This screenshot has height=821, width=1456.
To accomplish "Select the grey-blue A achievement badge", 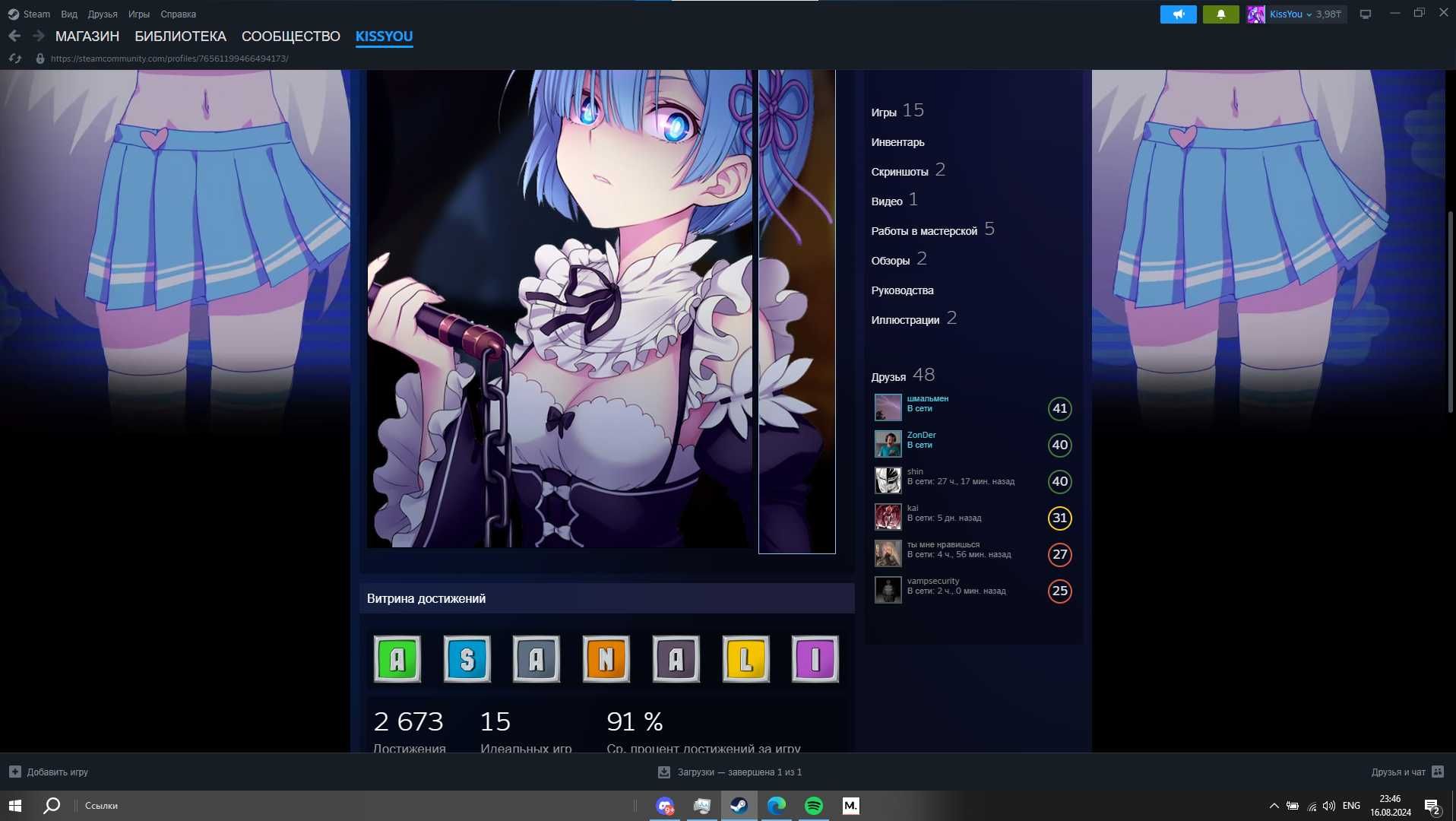I will pos(537,659).
